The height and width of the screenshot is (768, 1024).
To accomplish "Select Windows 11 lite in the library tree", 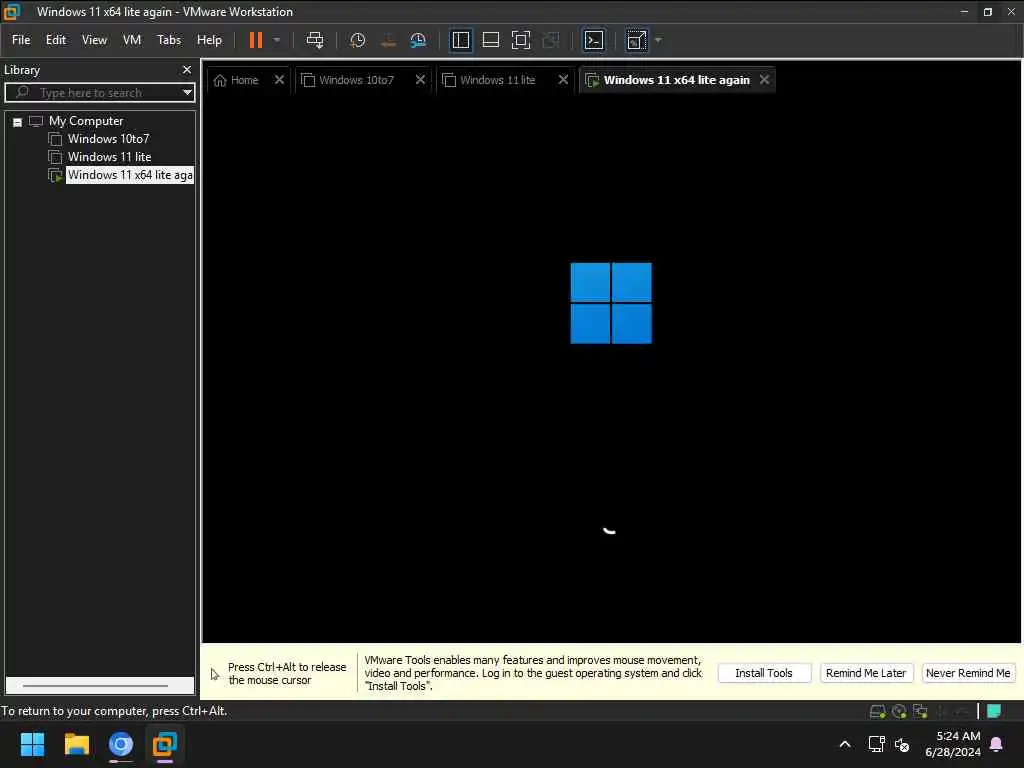I will click(x=110, y=157).
